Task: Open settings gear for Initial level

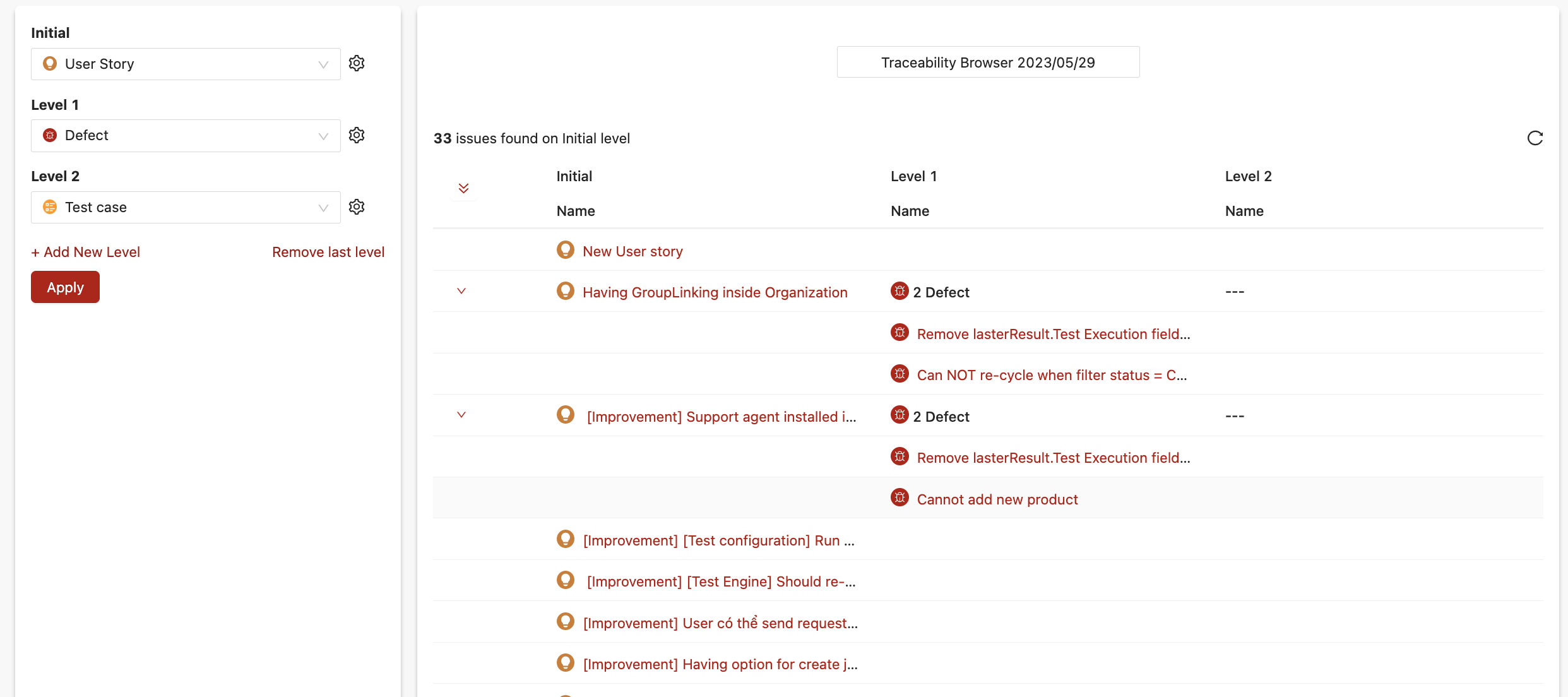Action: click(x=357, y=63)
